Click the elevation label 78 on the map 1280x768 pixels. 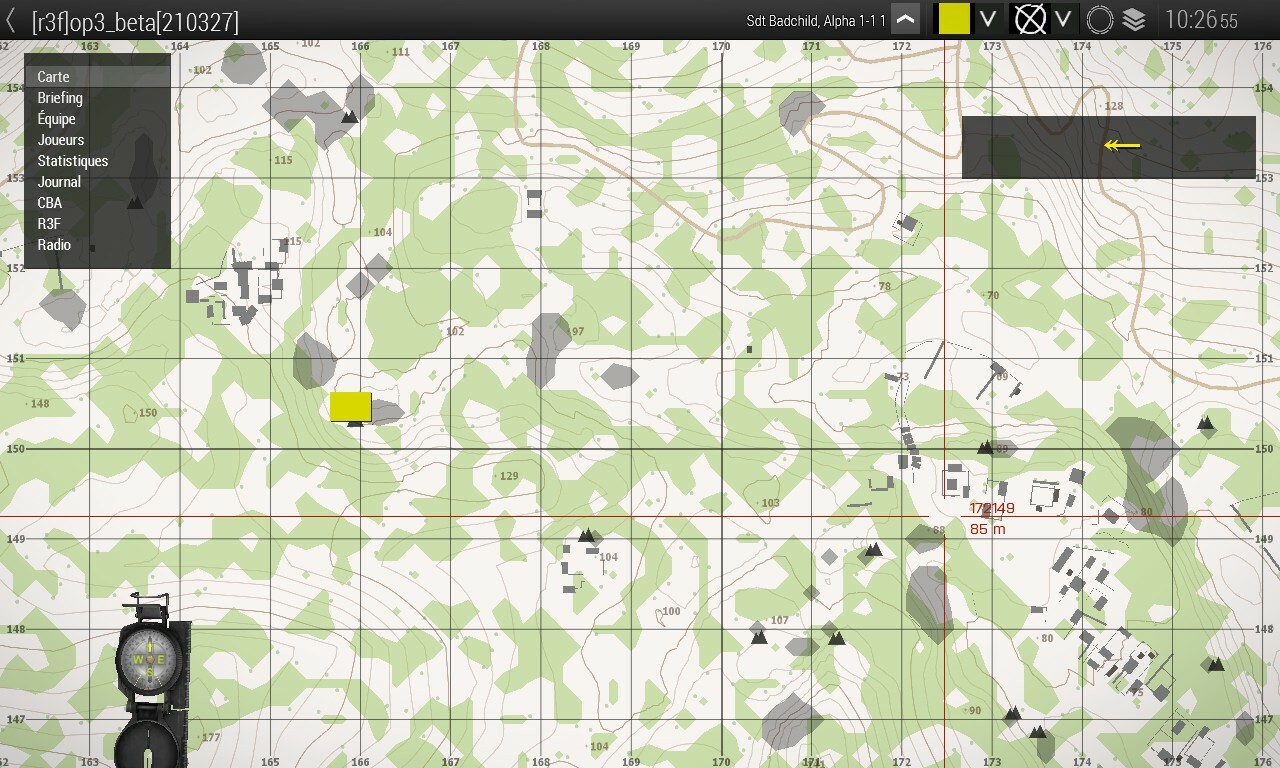click(x=884, y=287)
